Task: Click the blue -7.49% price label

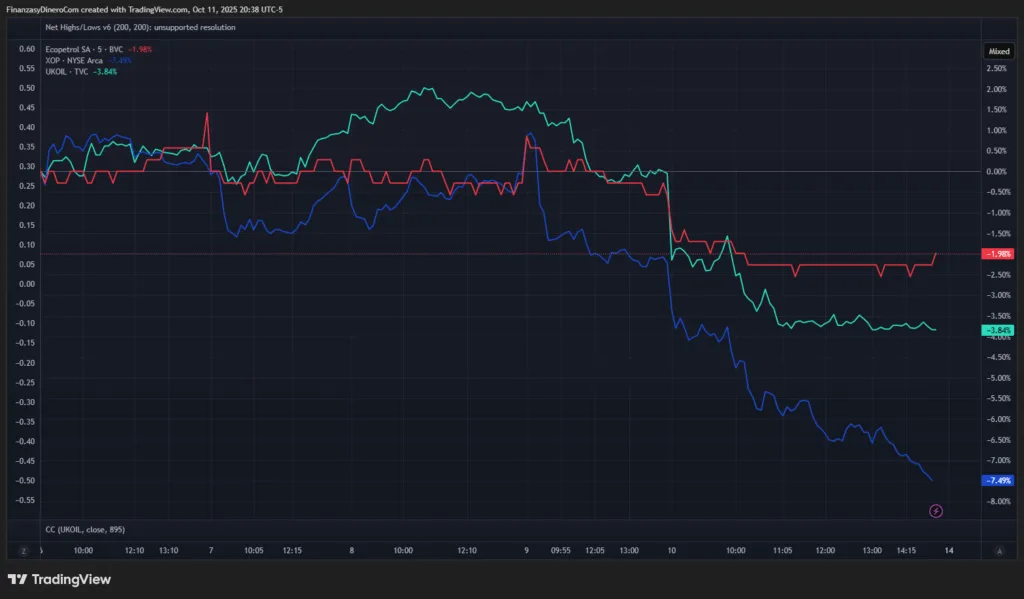Action: [998, 480]
